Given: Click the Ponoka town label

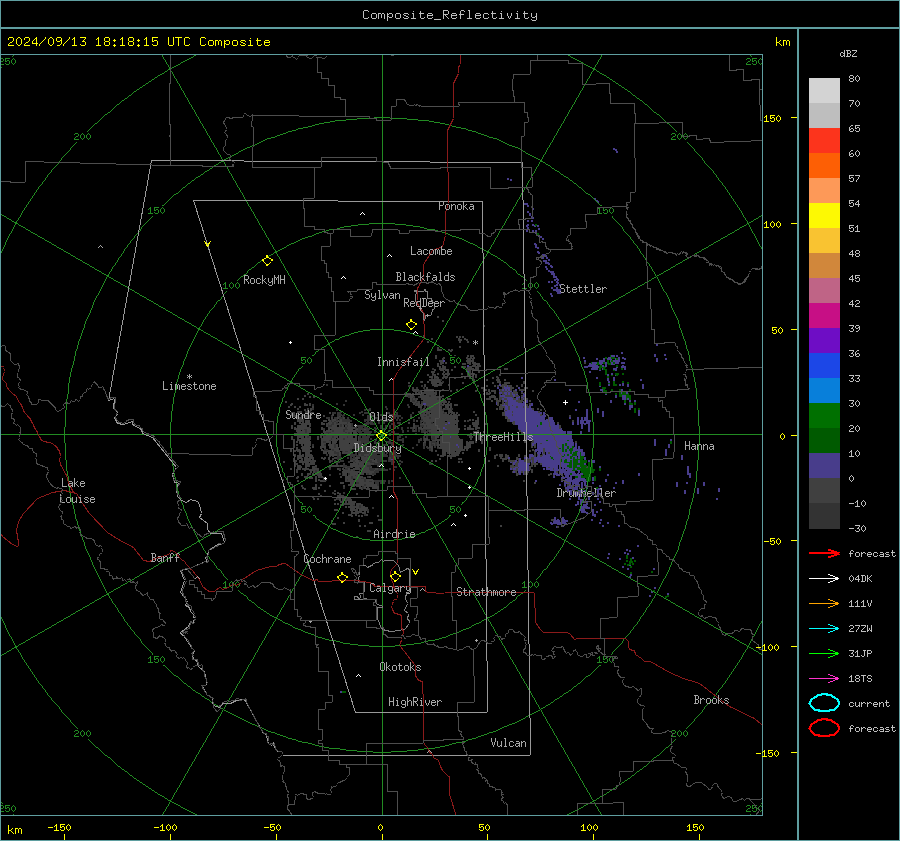Looking at the screenshot, I should point(456,206).
